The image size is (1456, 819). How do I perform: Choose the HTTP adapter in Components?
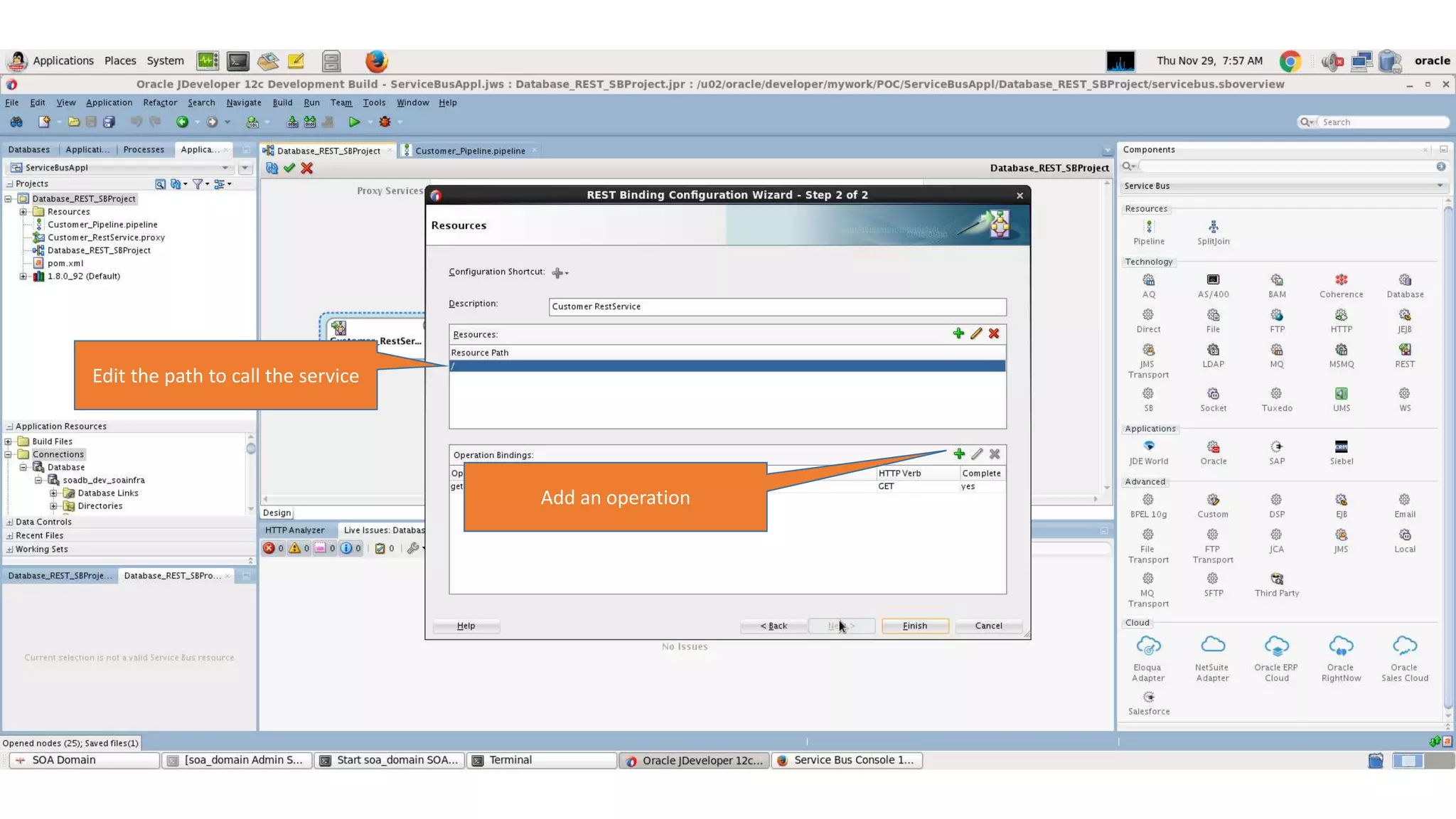tap(1341, 321)
